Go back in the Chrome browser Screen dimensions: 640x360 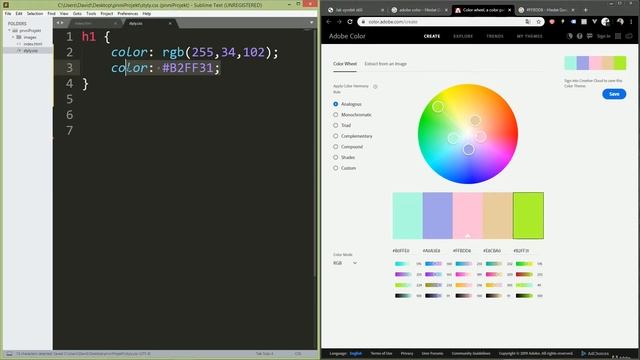pyautogui.click(x=329, y=22)
